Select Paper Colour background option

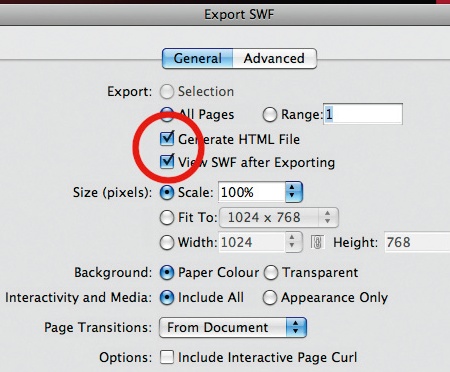pyautogui.click(x=167, y=273)
